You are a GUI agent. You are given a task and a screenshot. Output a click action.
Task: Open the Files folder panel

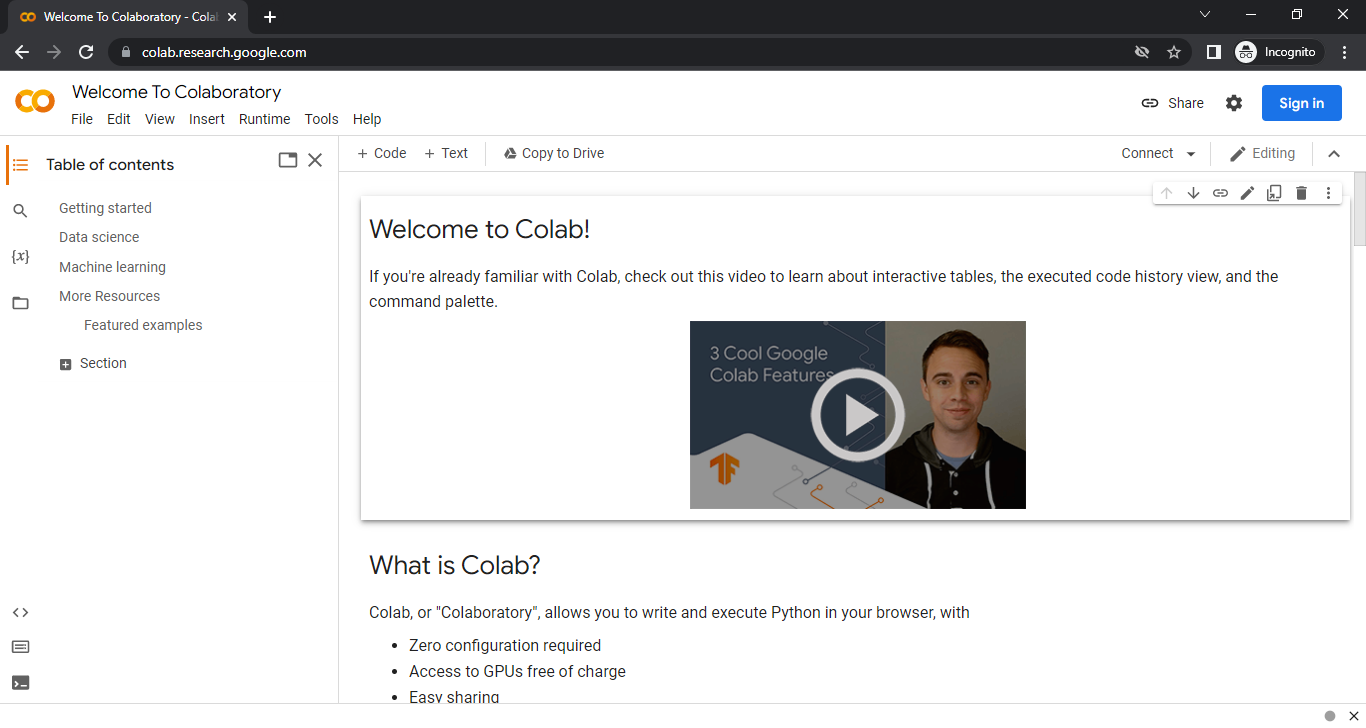pyautogui.click(x=20, y=303)
